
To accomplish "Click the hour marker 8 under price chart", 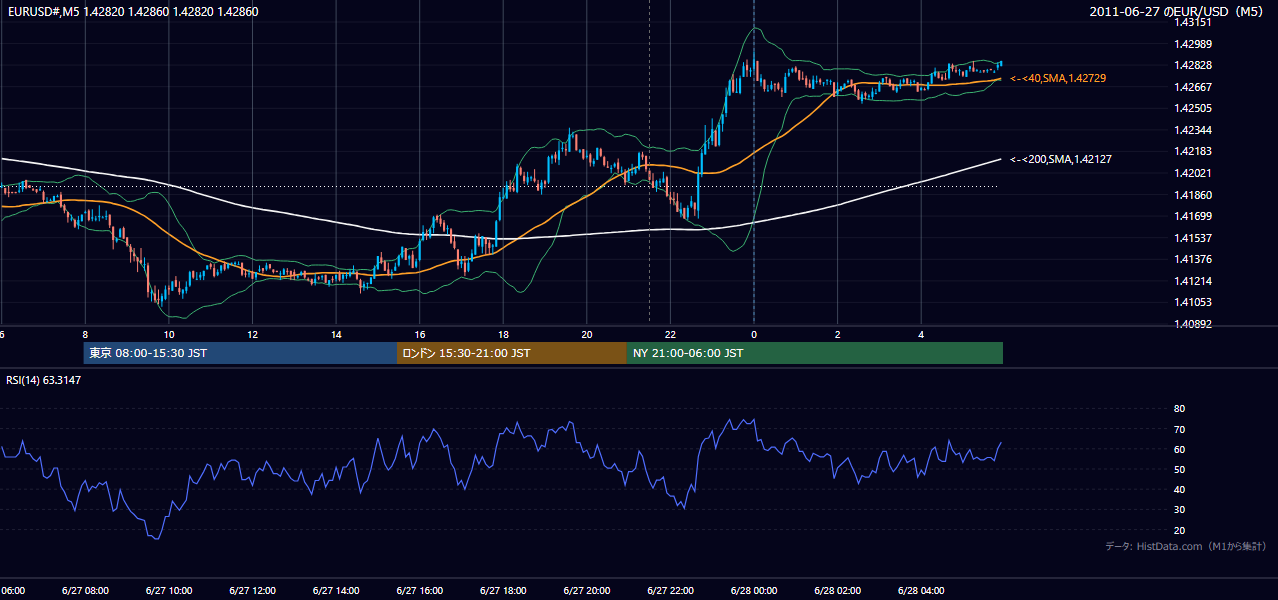I will [85, 335].
